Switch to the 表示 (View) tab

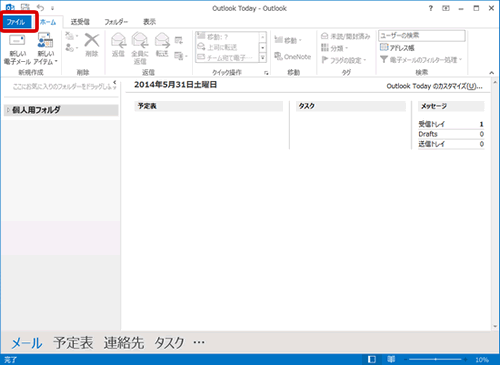tap(149, 22)
